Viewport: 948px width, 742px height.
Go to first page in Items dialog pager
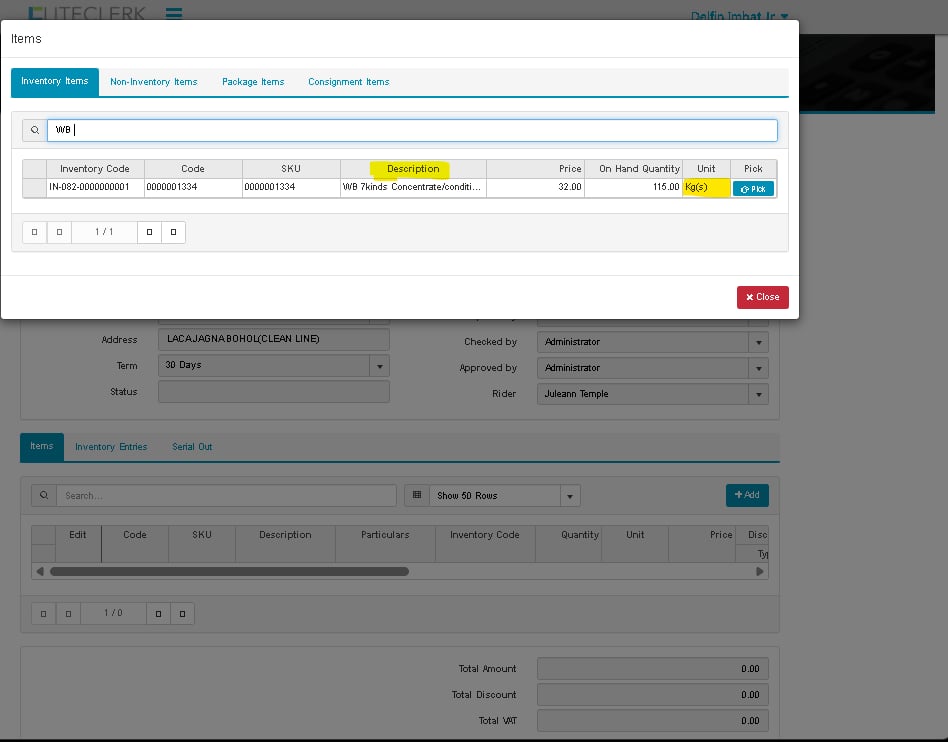[x=34, y=232]
